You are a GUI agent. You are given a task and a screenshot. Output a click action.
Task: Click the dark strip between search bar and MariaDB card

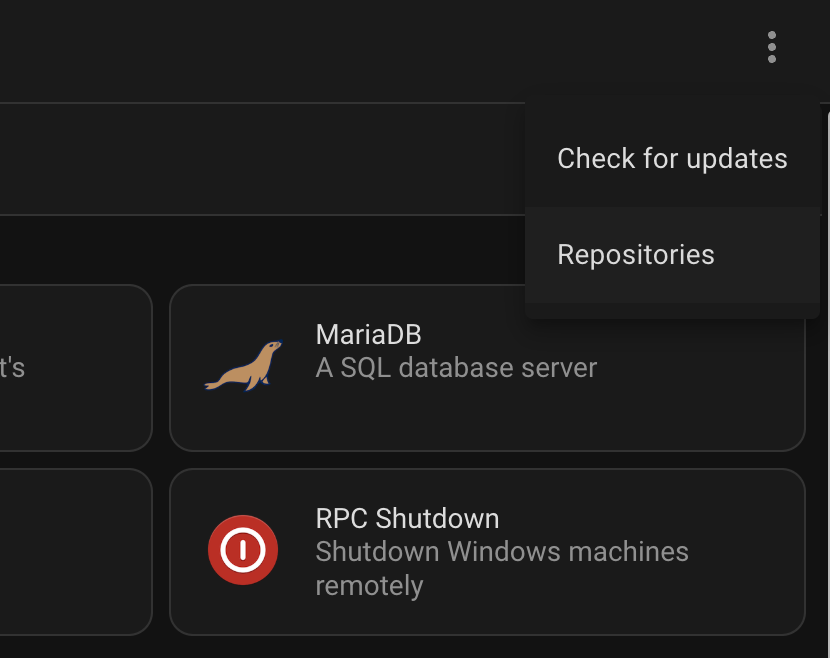pos(262,250)
